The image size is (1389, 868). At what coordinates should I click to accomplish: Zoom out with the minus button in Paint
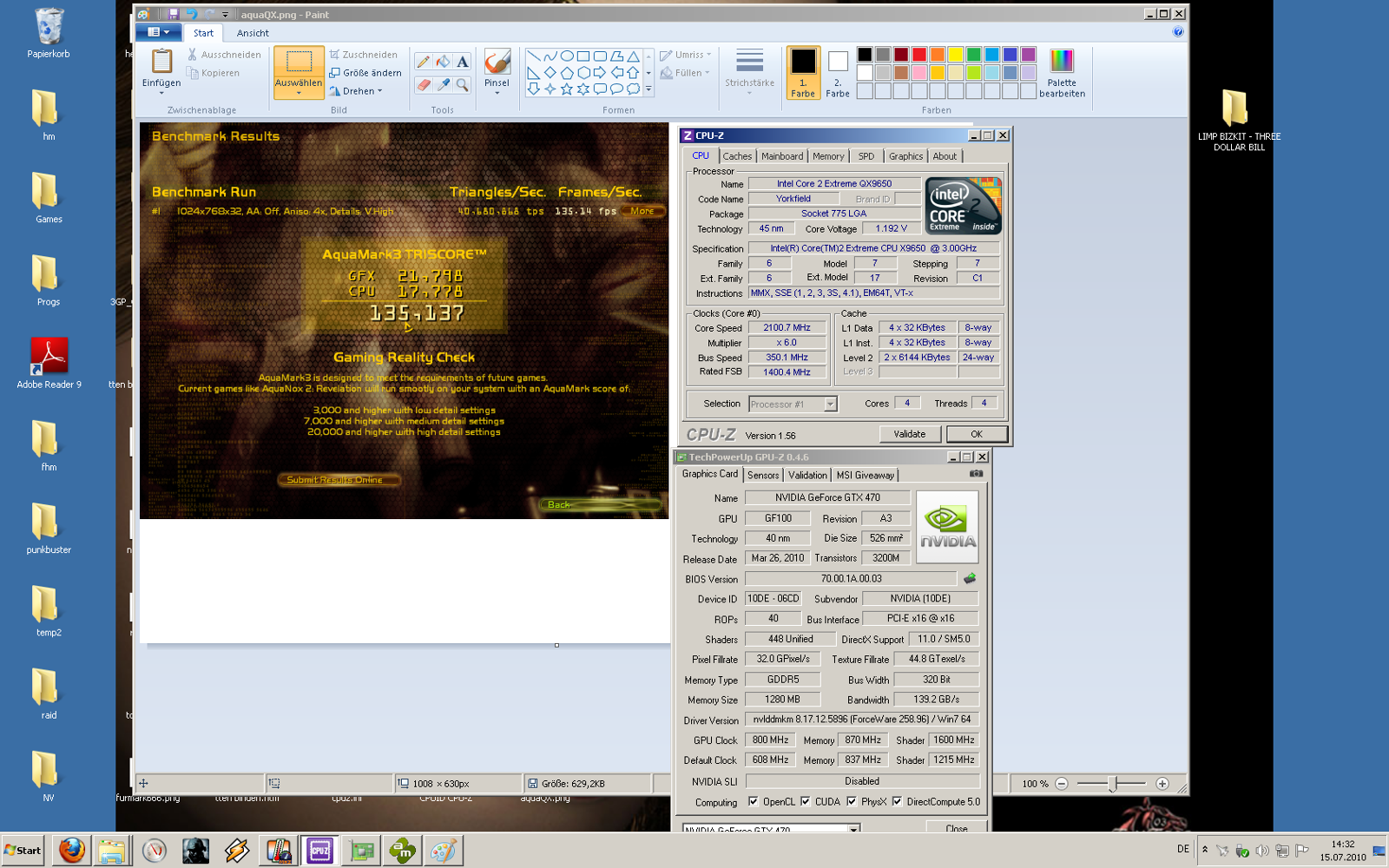pyautogui.click(x=1061, y=784)
